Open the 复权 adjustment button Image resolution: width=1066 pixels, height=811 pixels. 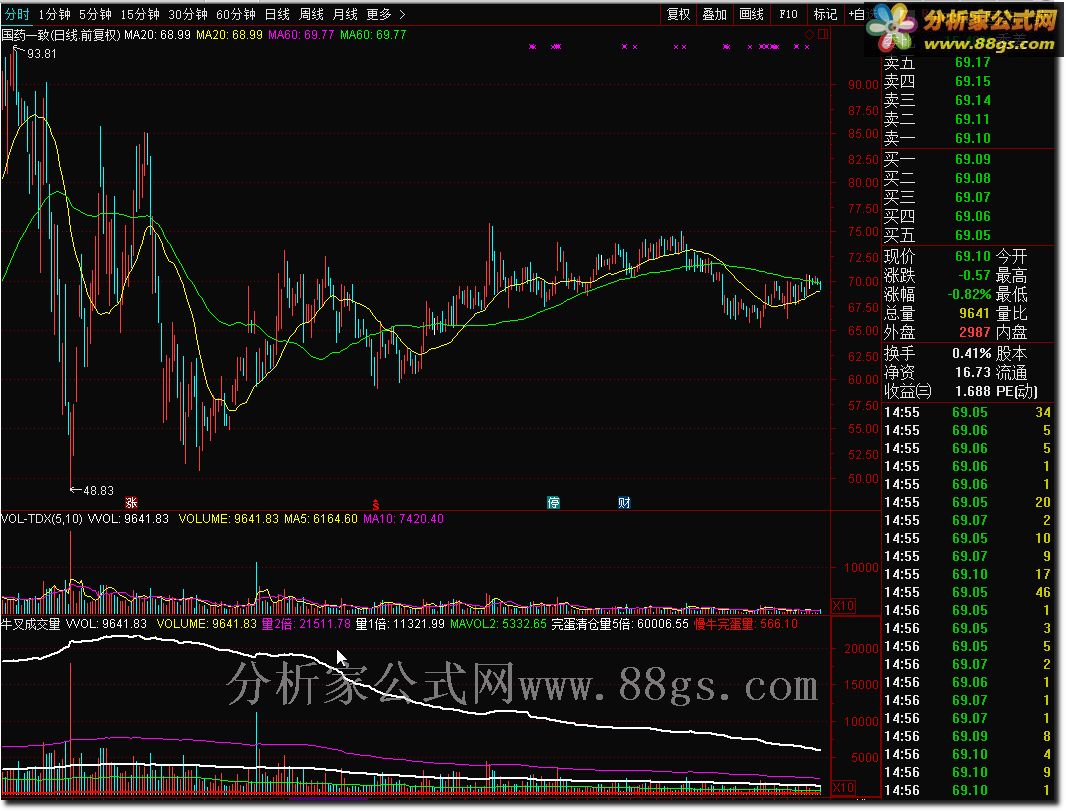678,14
